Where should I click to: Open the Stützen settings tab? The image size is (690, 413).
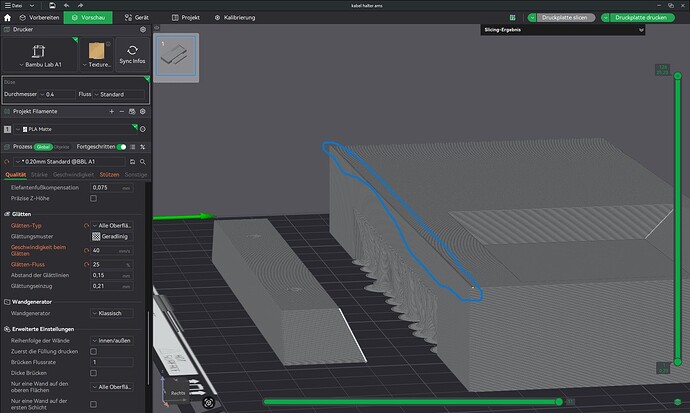(109, 175)
